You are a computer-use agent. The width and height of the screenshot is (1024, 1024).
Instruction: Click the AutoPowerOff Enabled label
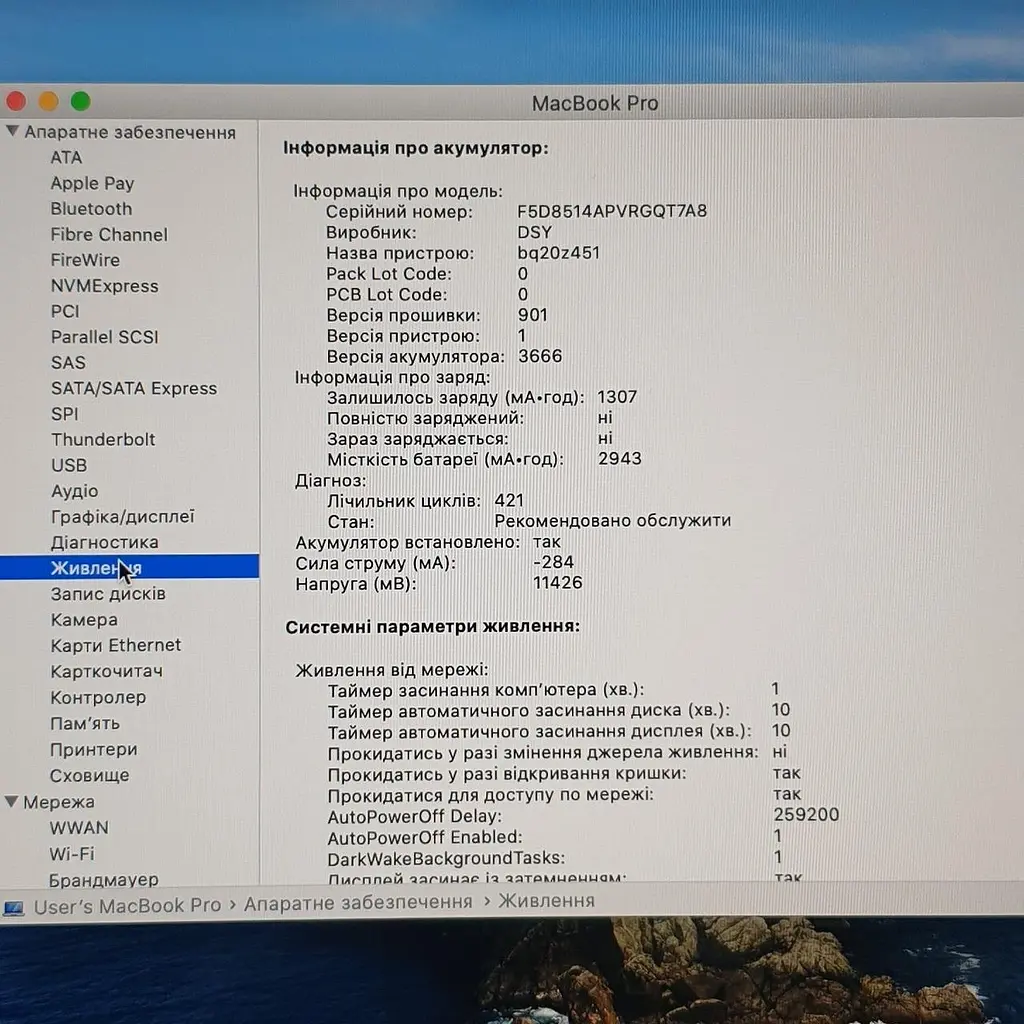(424, 837)
